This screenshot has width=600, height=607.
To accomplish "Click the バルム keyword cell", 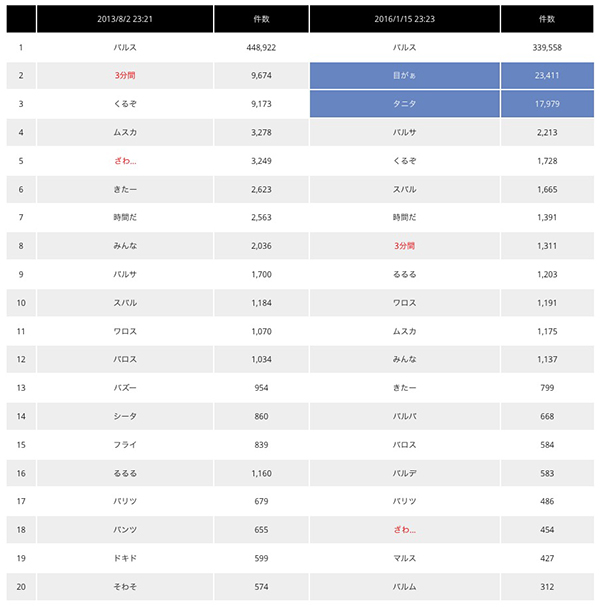I will click(x=405, y=586).
